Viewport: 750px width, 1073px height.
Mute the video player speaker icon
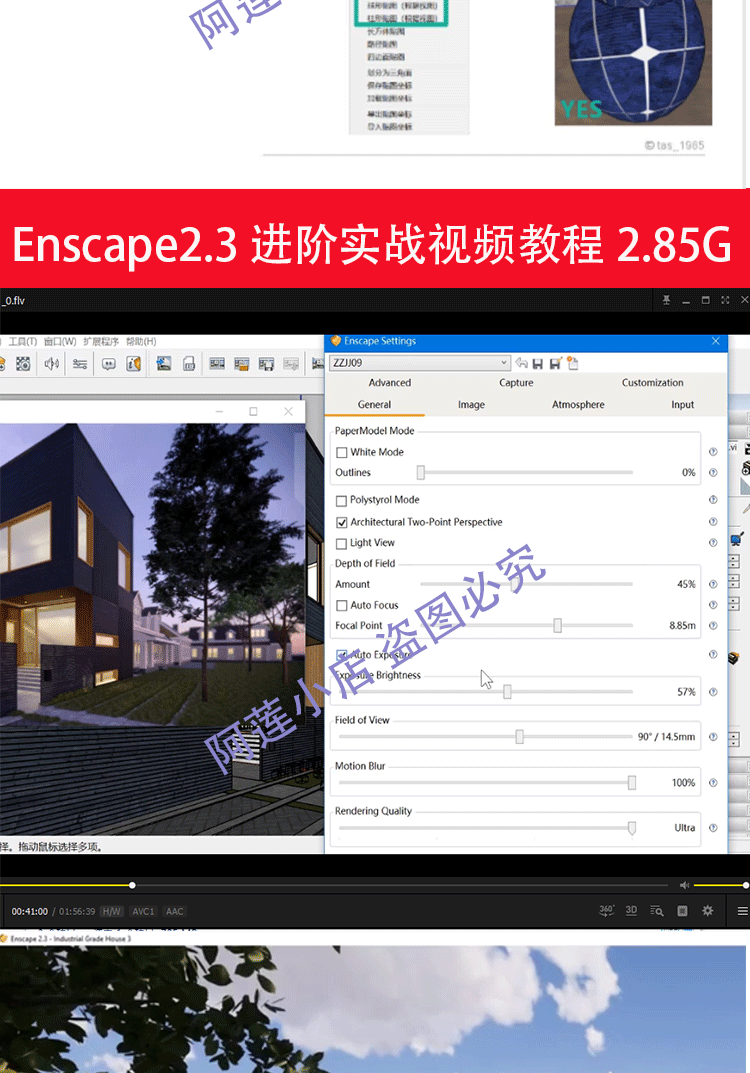tap(684, 885)
